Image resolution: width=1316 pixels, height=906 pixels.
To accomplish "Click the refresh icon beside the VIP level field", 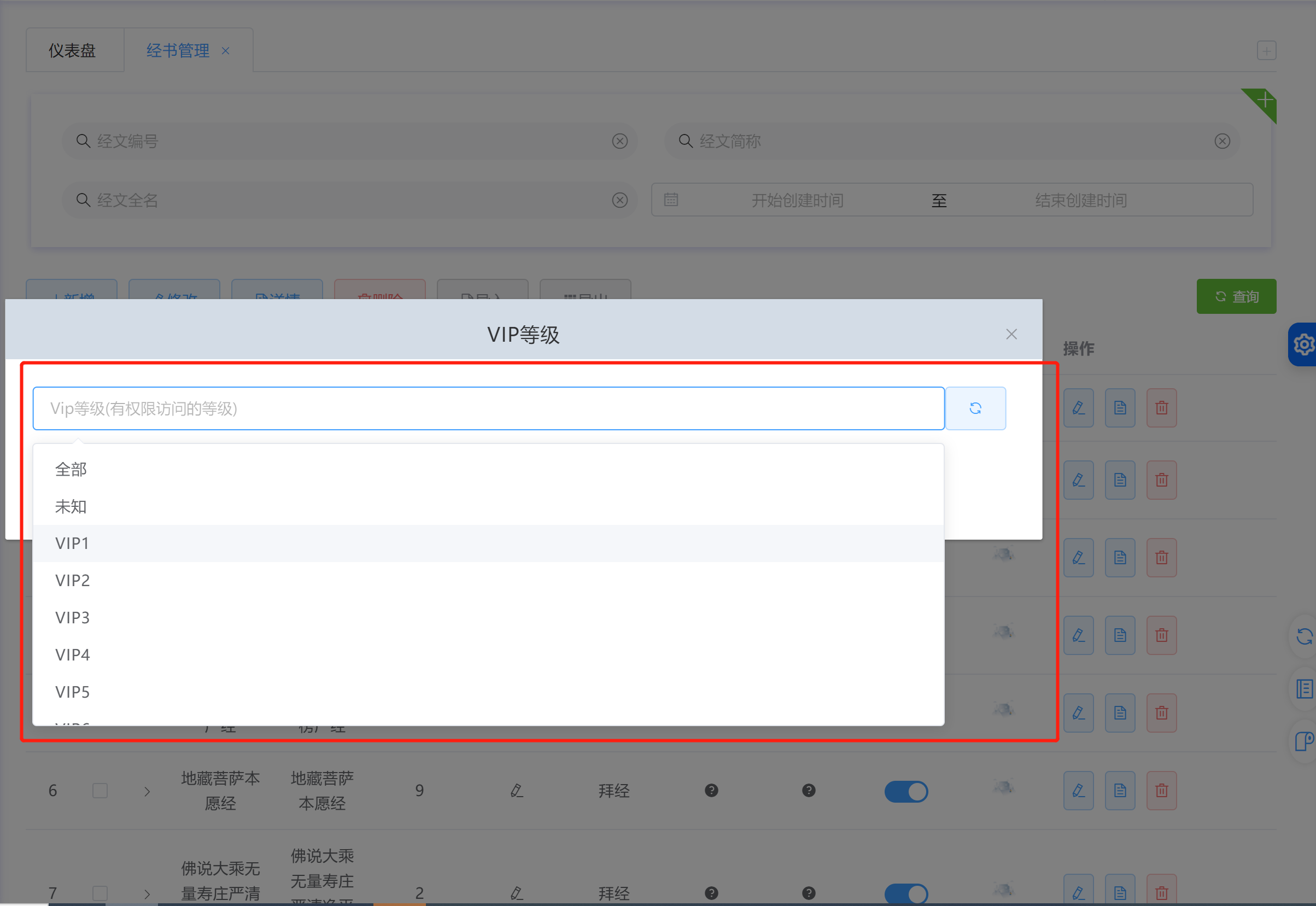I will 975,408.
